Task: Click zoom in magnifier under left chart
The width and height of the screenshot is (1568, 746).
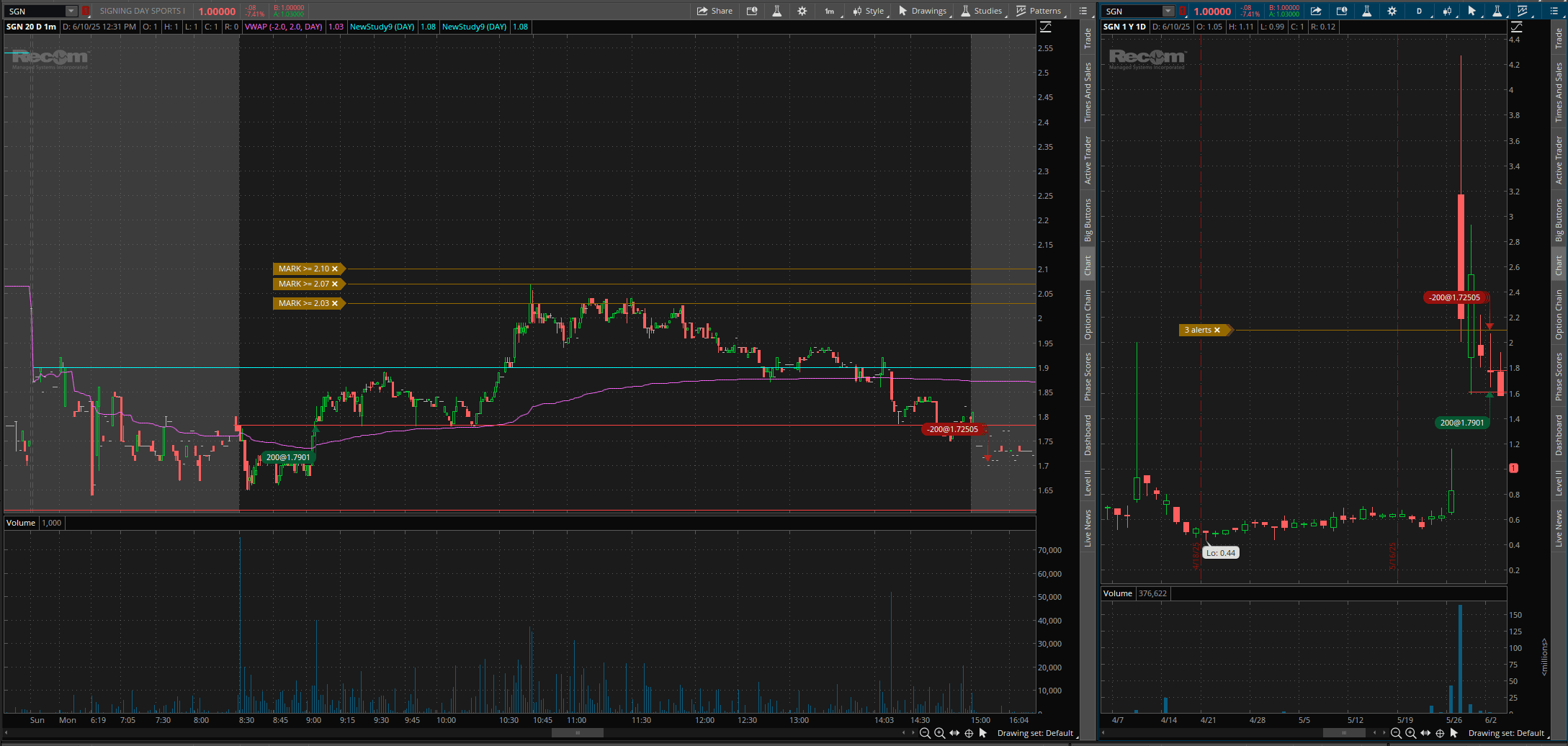Action: click(x=939, y=733)
